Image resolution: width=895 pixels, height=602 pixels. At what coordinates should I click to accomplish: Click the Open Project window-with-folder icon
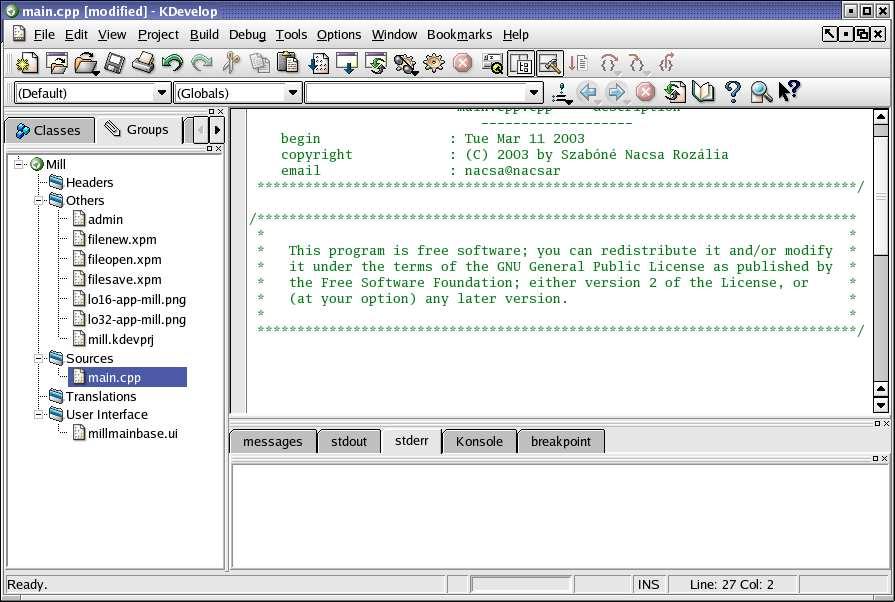point(57,63)
